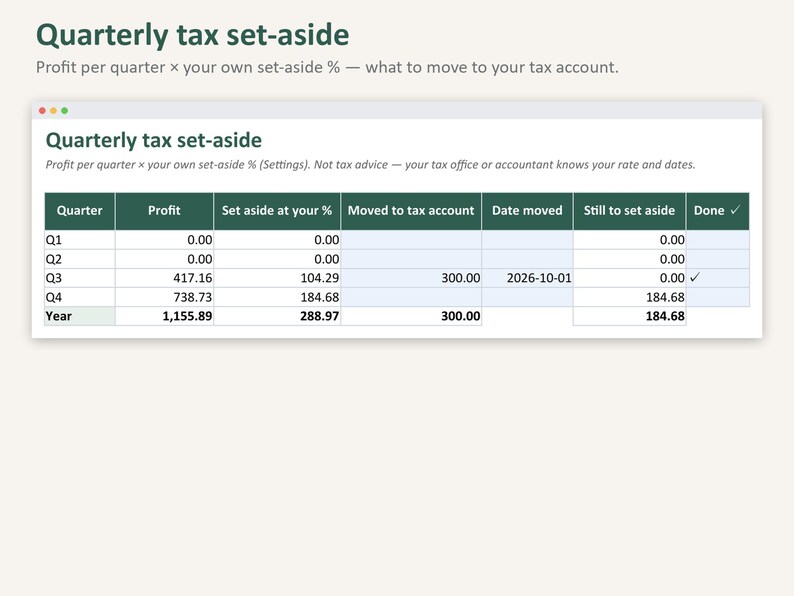Viewport: 794px width, 596px height.
Task: Select the 'Done ✓' column header
Action: point(718,211)
